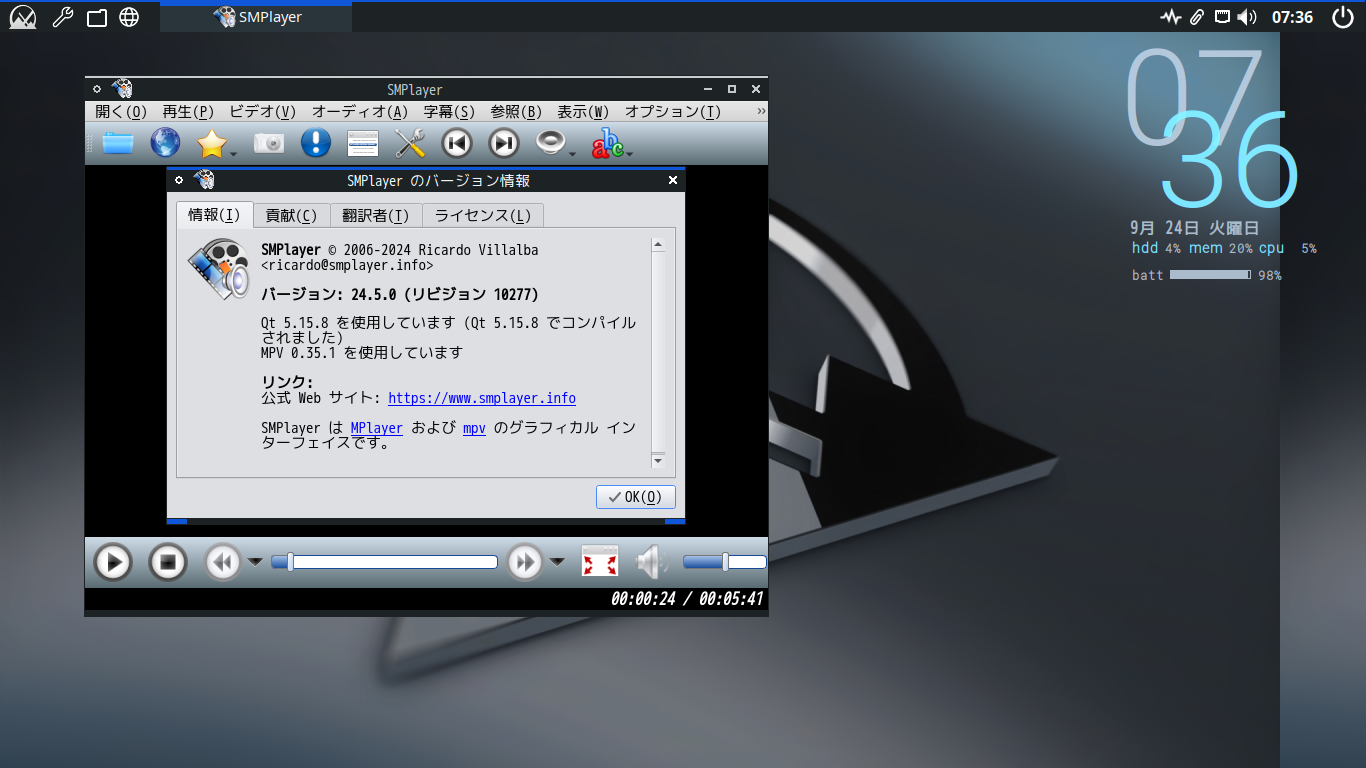Confirm the dialog with OK(O)
This screenshot has width=1366, height=768.
click(x=636, y=497)
